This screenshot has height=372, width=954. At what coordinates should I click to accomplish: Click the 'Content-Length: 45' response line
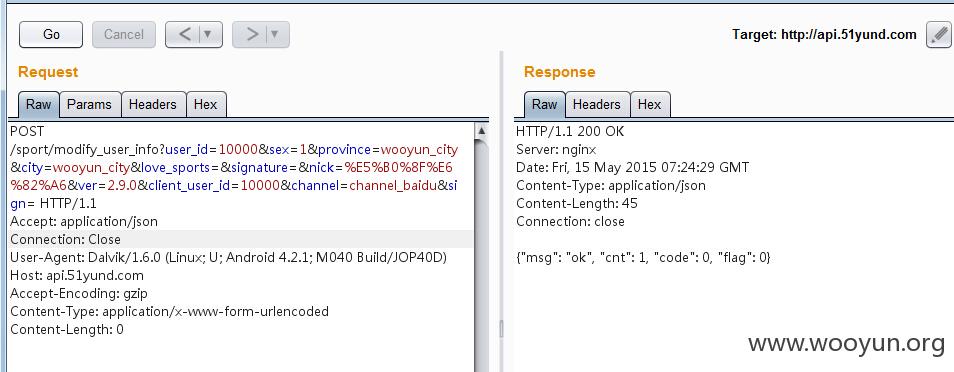[x=577, y=203]
